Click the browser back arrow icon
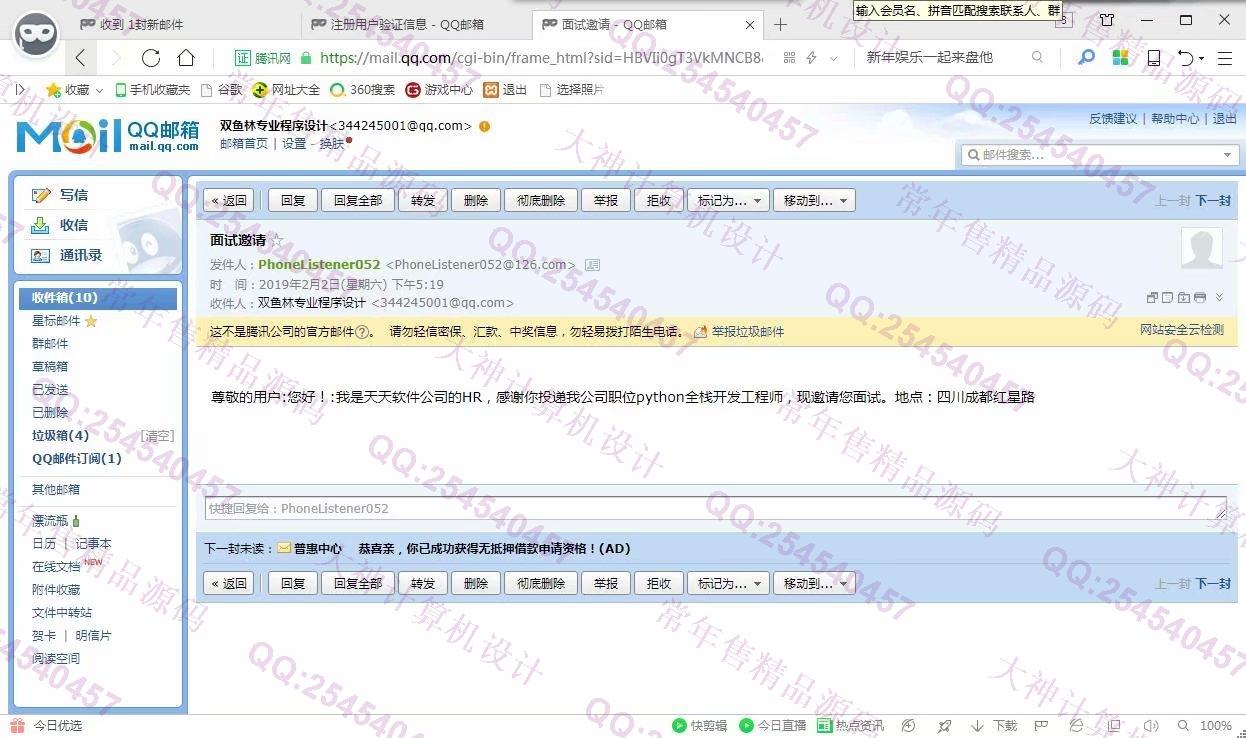 pyautogui.click(x=81, y=58)
